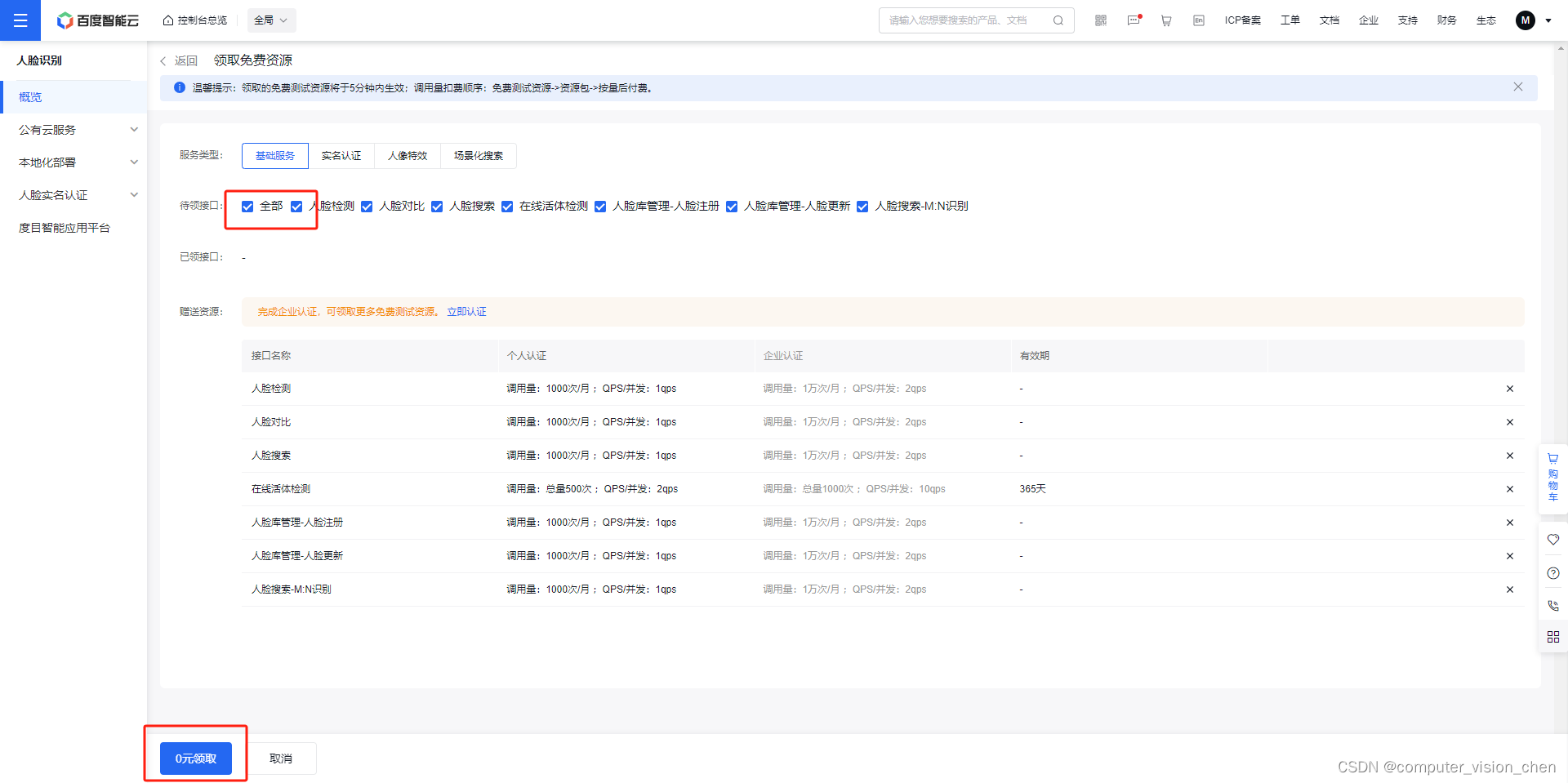Go back using the 返回 link
Screen dimensions: 1568x783
(x=180, y=61)
